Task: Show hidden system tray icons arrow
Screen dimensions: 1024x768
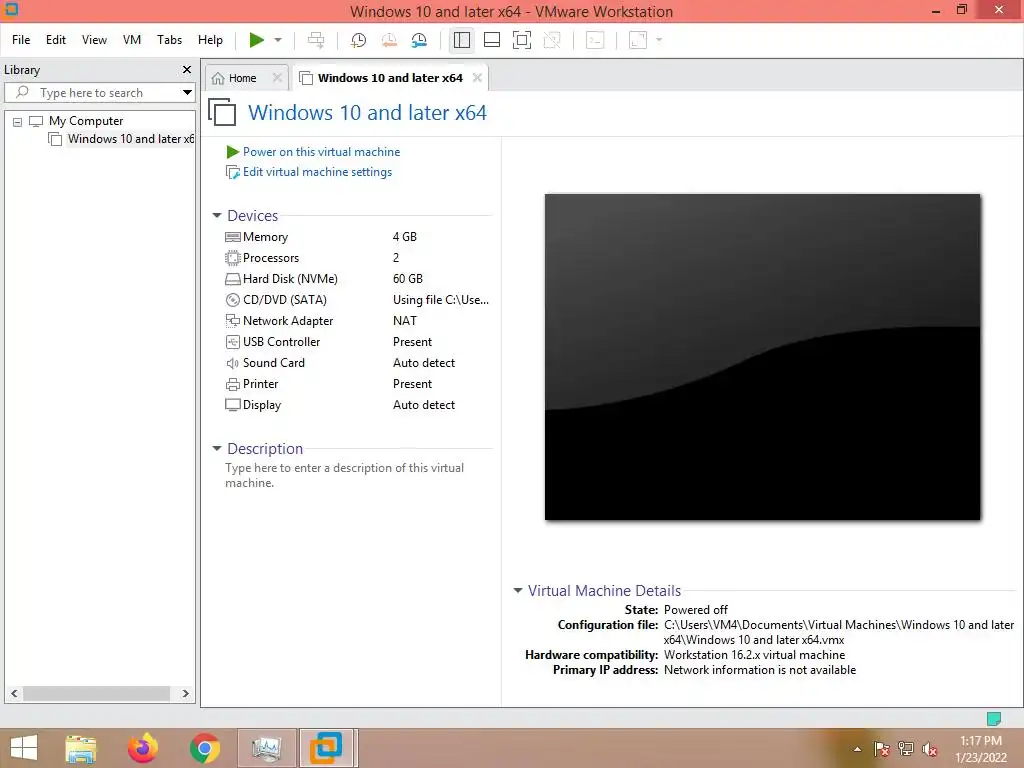Action: pos(857,749)
